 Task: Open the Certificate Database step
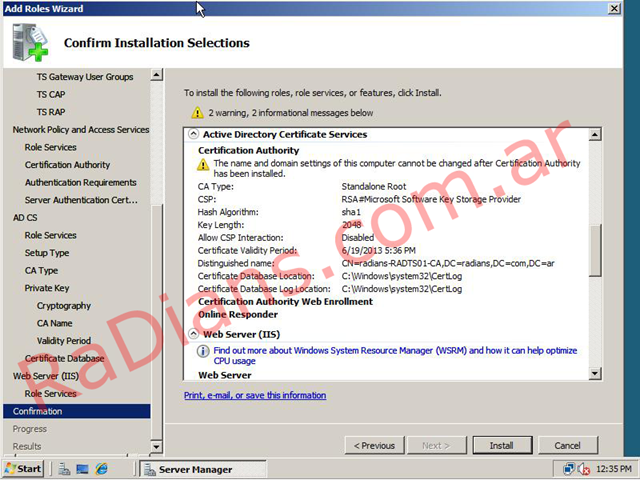point(64,358)
